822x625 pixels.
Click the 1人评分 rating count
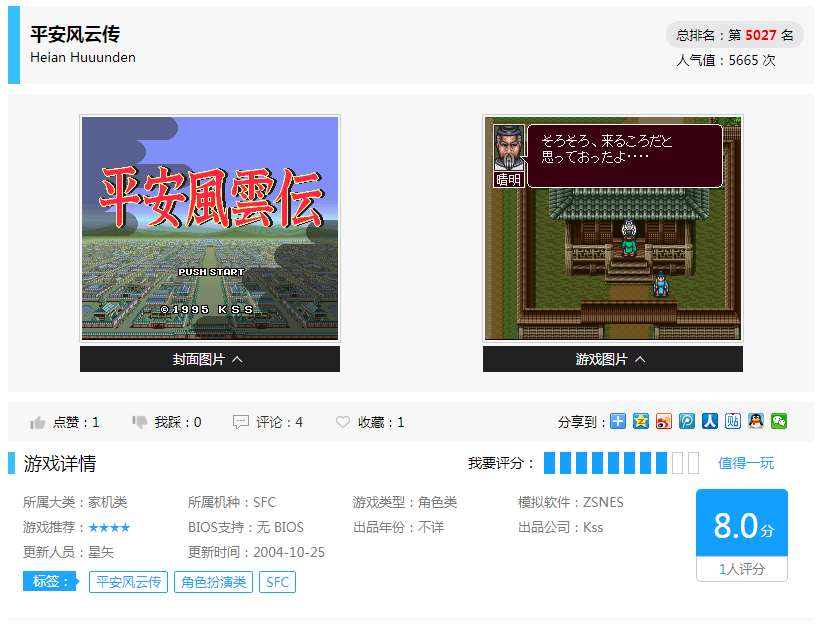click(742, 569)
